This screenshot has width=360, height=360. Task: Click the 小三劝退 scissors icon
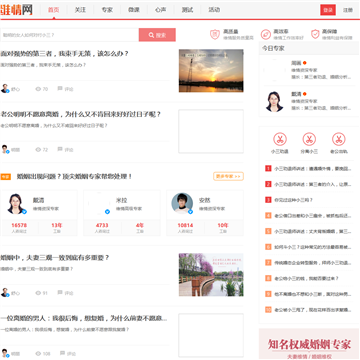coord(280,139)
